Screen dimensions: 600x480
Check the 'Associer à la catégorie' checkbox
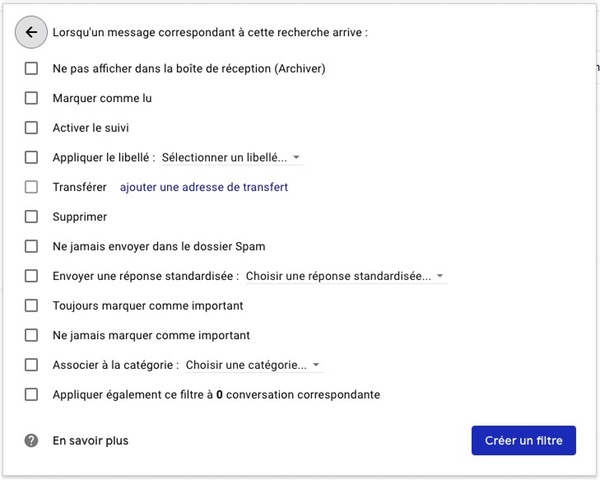32,365
